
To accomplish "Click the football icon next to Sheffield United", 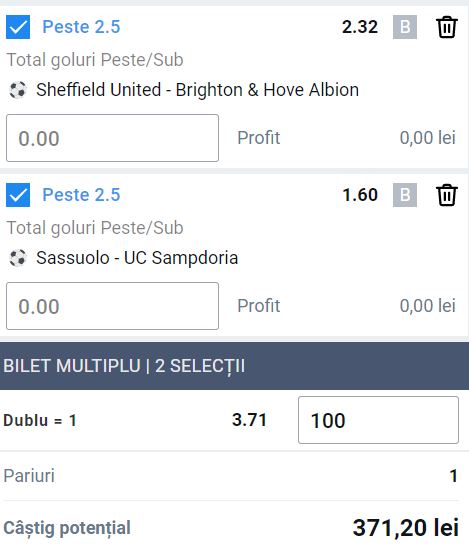I will (x=18, y=90).
